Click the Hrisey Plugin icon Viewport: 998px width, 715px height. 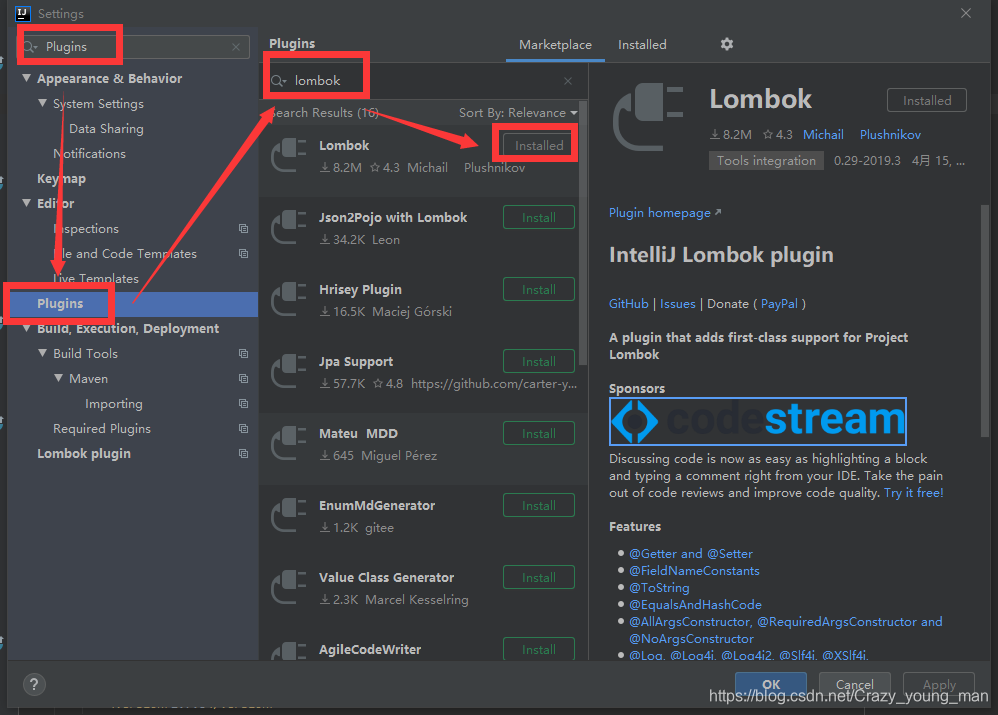[x=289, y=300]
